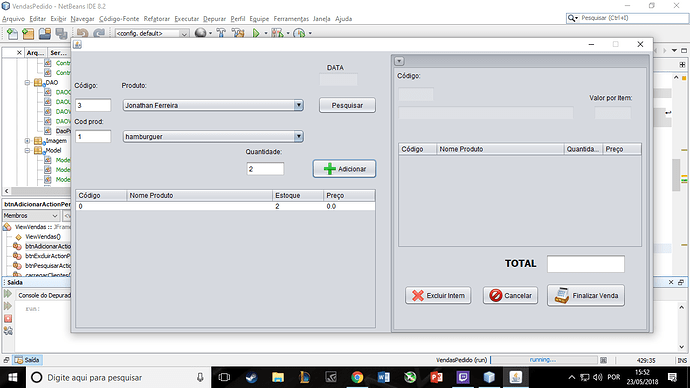Expand the Imagem package tree node
690x388 pixels.
tap(27, 141)
